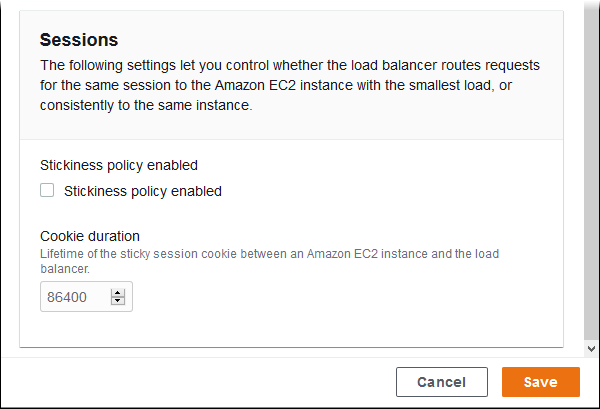The width and height of the screenshot is (600, 409).
Task: Decrease cookie duration with the down arrow
Action: [118, 300]
